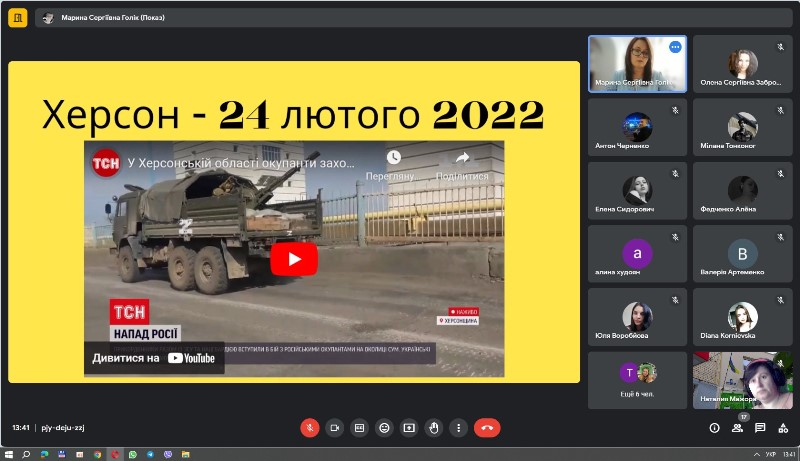Select Diana Korniovska participant tile
Screen dimensions: 800x461
coord(742,317)
